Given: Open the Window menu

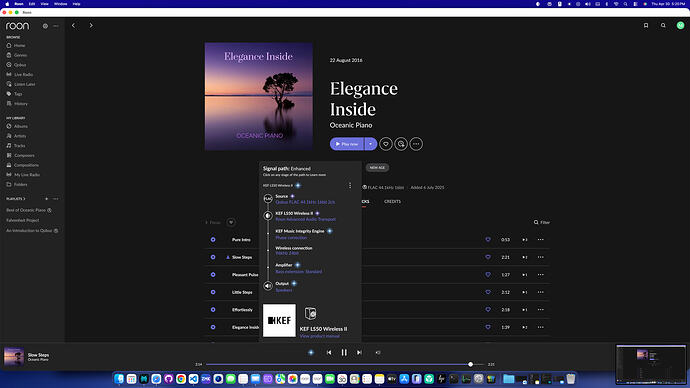Looking at the screenshot, I should point(60,4).
